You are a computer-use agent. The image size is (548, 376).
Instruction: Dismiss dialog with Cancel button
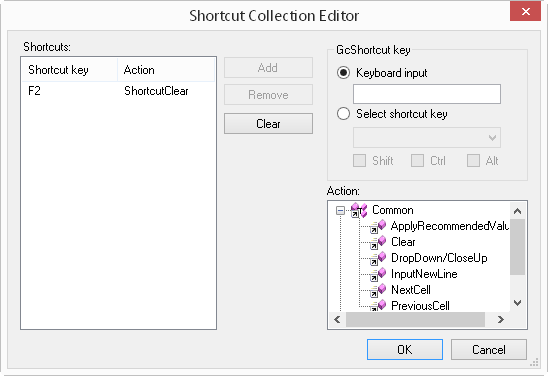[489, 349]
